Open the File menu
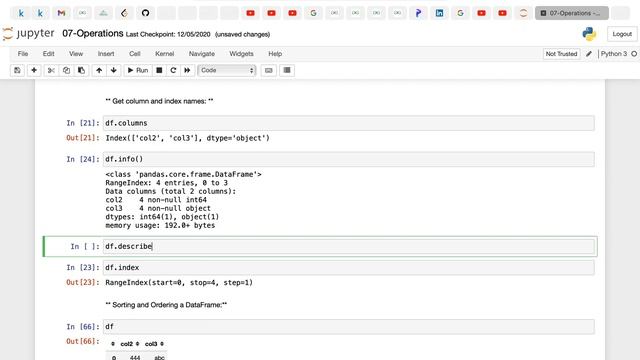 [x=23, y=53]
